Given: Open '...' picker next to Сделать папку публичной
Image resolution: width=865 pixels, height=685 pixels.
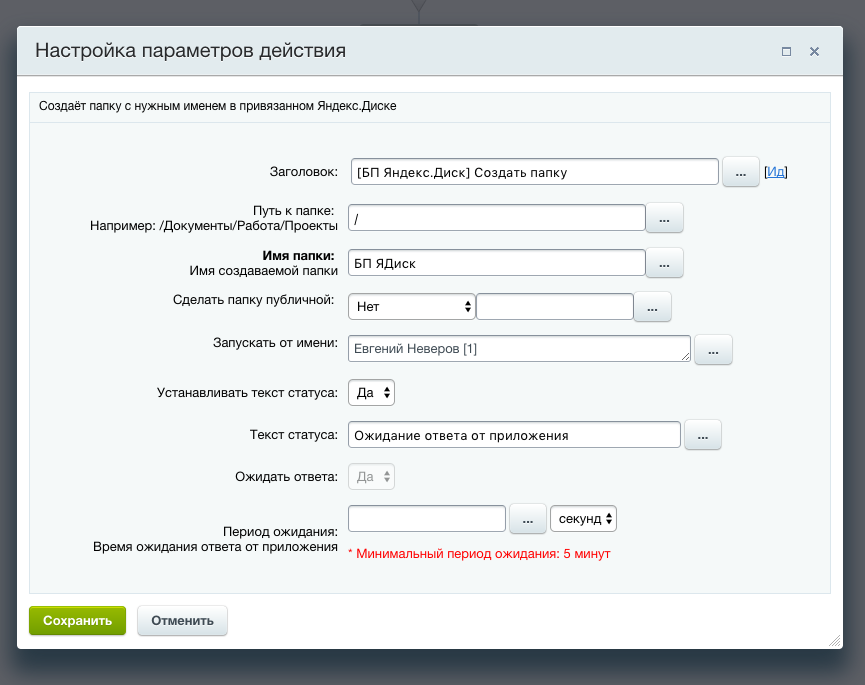Looking at the screenshot, I should (x=653, y=307).
